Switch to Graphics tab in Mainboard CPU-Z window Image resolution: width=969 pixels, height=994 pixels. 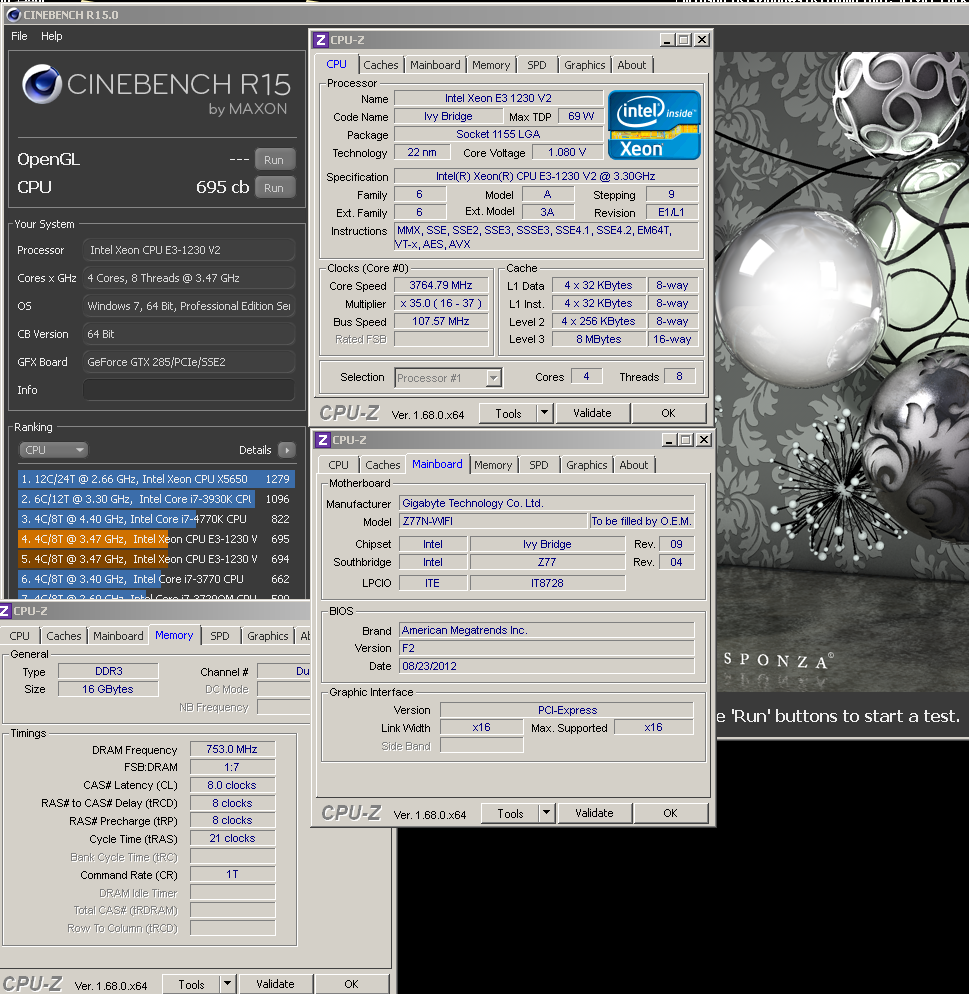point(586,465)
